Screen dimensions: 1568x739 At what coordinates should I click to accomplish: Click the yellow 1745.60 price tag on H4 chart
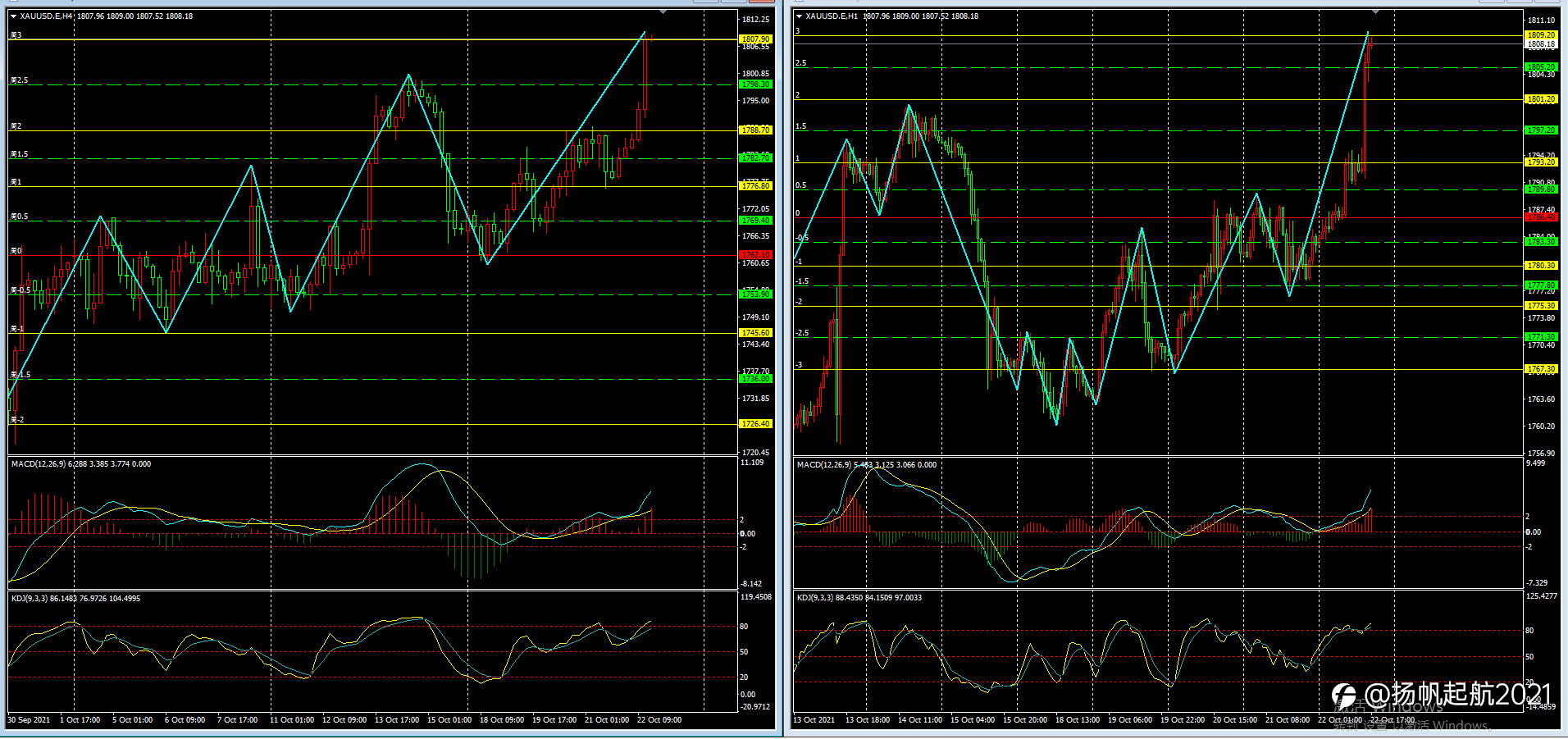(x=755, y=333)
